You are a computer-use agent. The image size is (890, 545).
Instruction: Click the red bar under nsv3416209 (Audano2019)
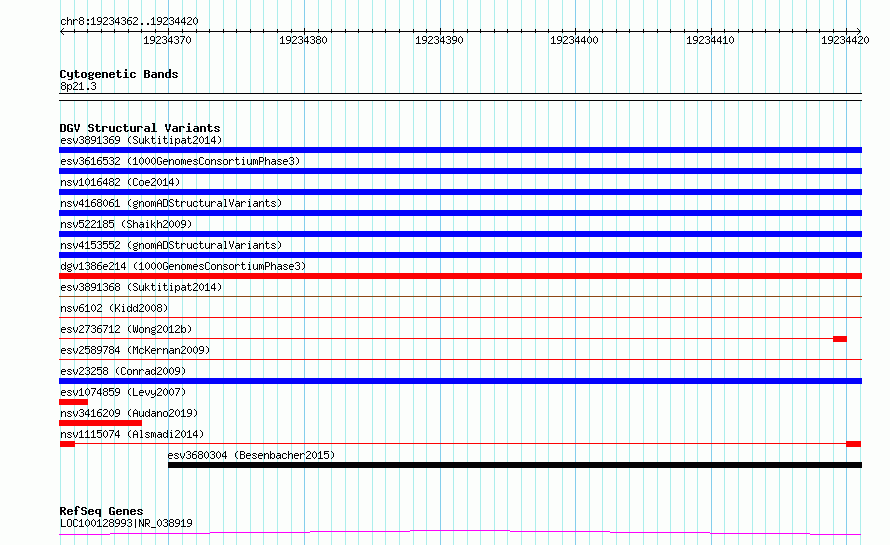[x=100, y=423]
